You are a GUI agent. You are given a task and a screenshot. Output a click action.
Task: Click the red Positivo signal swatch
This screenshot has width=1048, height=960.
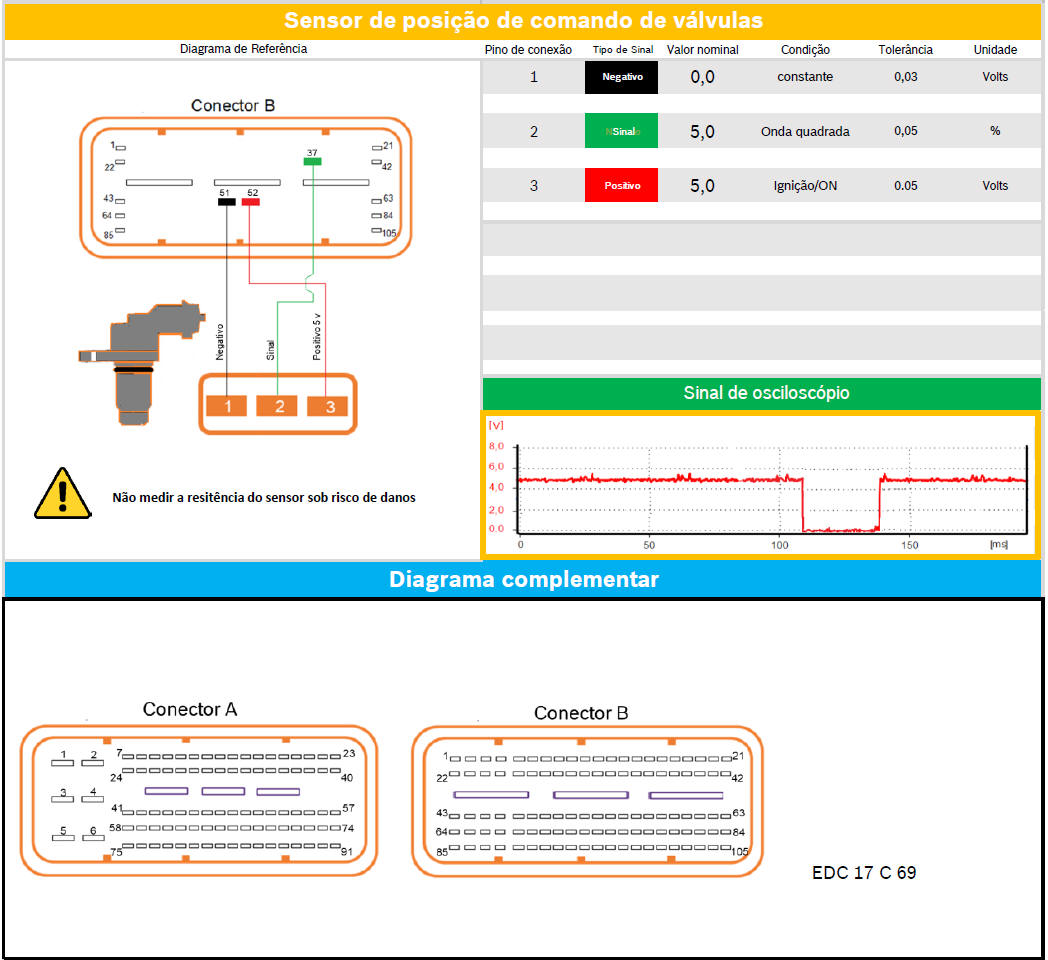pyautogui.click(x=621, y=185)
